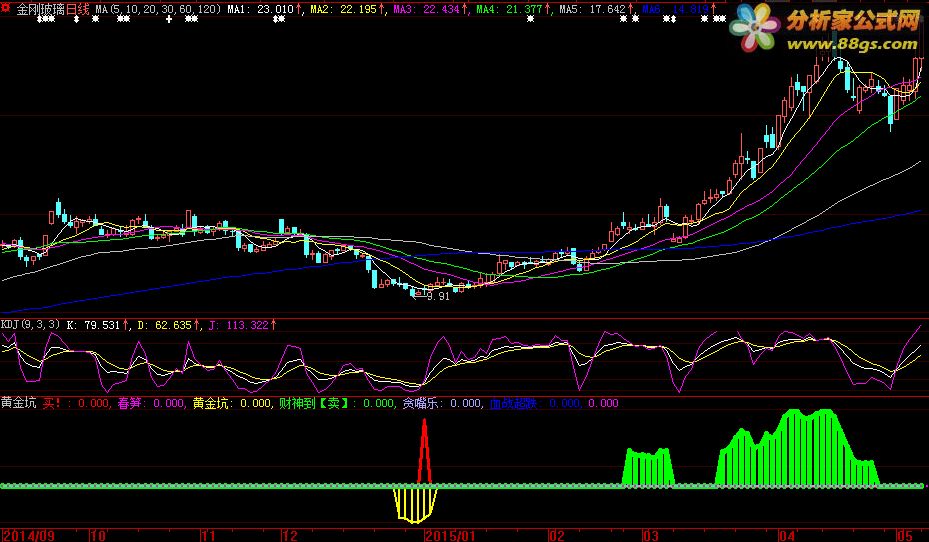Click the 10 month marker on the axis
The width and height of the screenshot is (929, 542).
[x=98, y=535]
